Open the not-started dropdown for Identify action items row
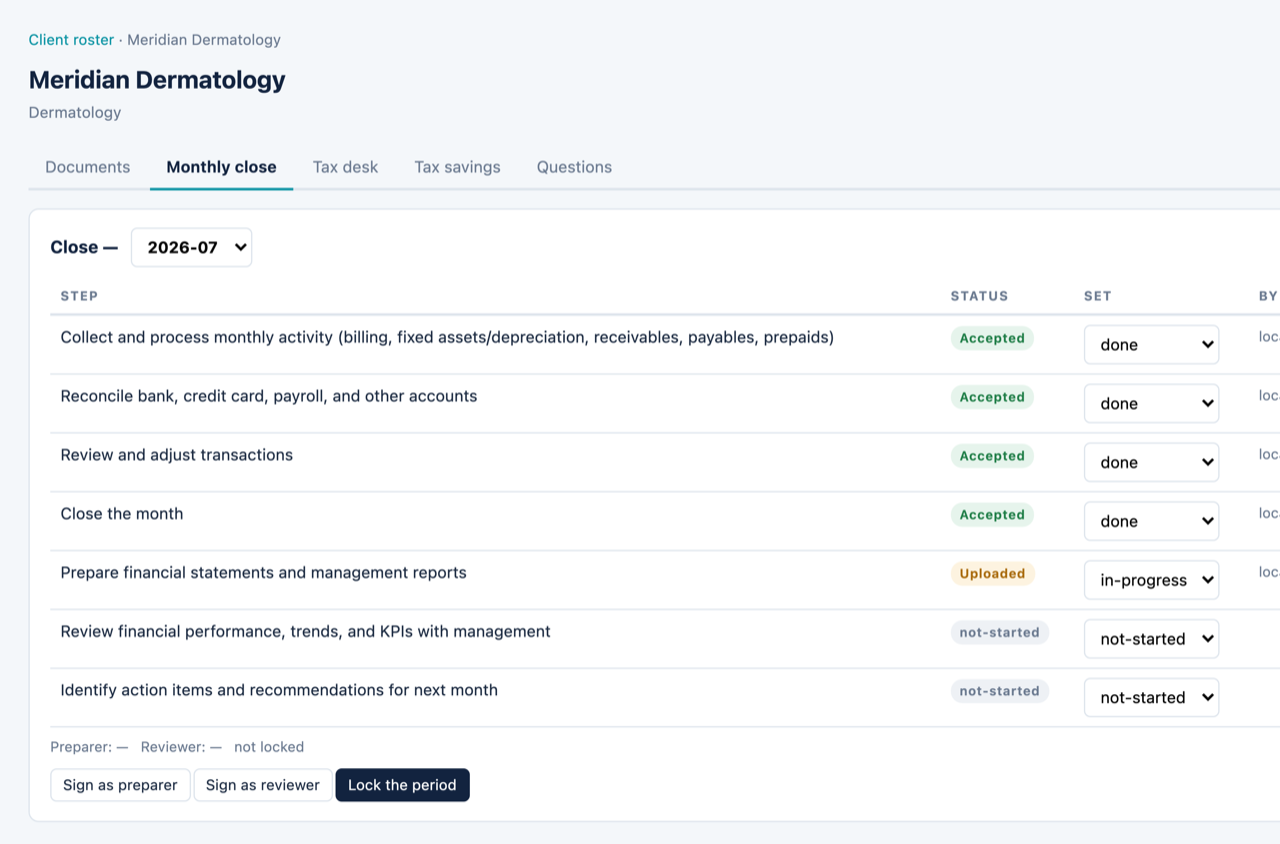The image size is (1280, 844). point(1151,698)
